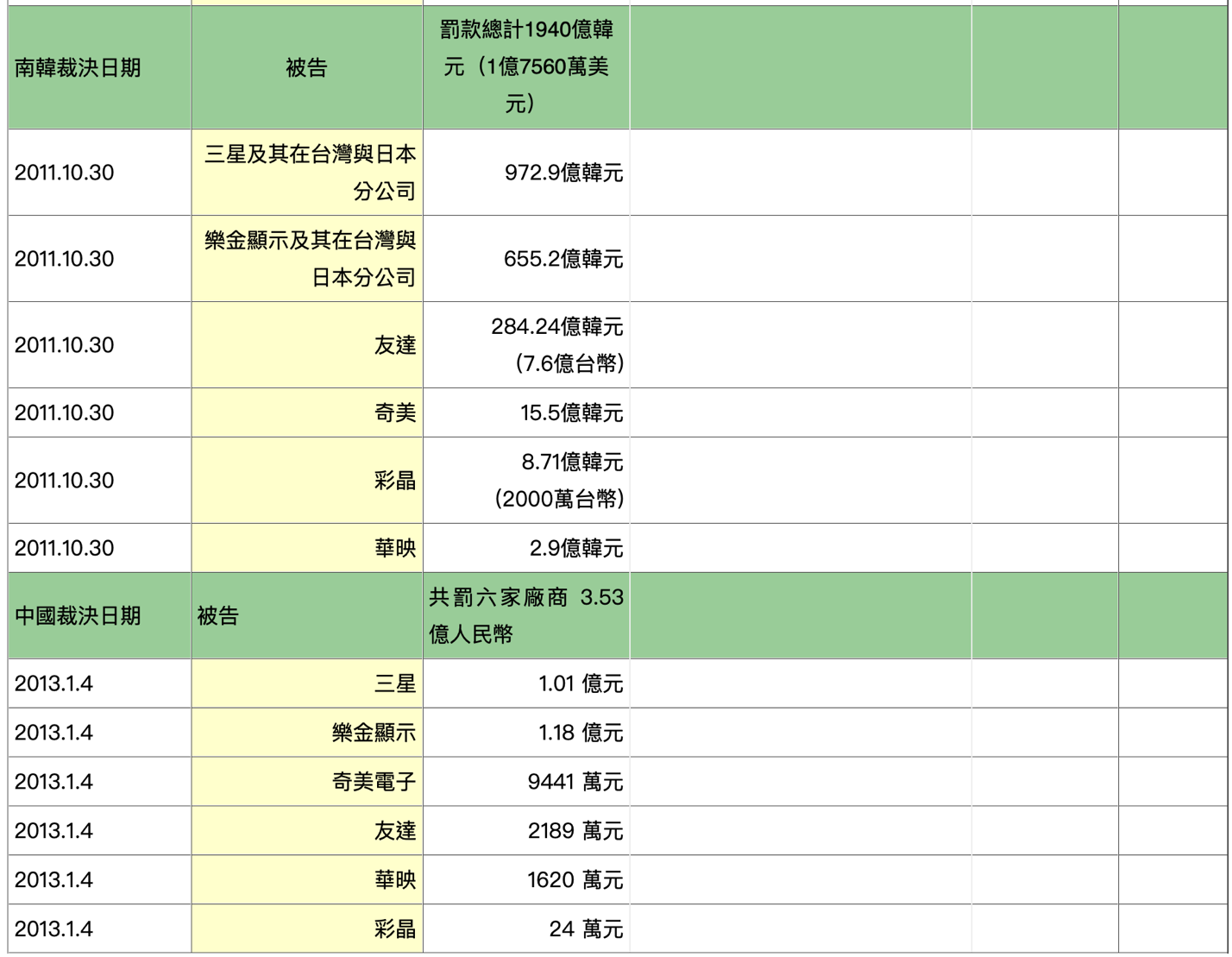Select the date cell in the 15.5億韓元 row
The image size is (1232, 957).
click(x=99, y=412)
